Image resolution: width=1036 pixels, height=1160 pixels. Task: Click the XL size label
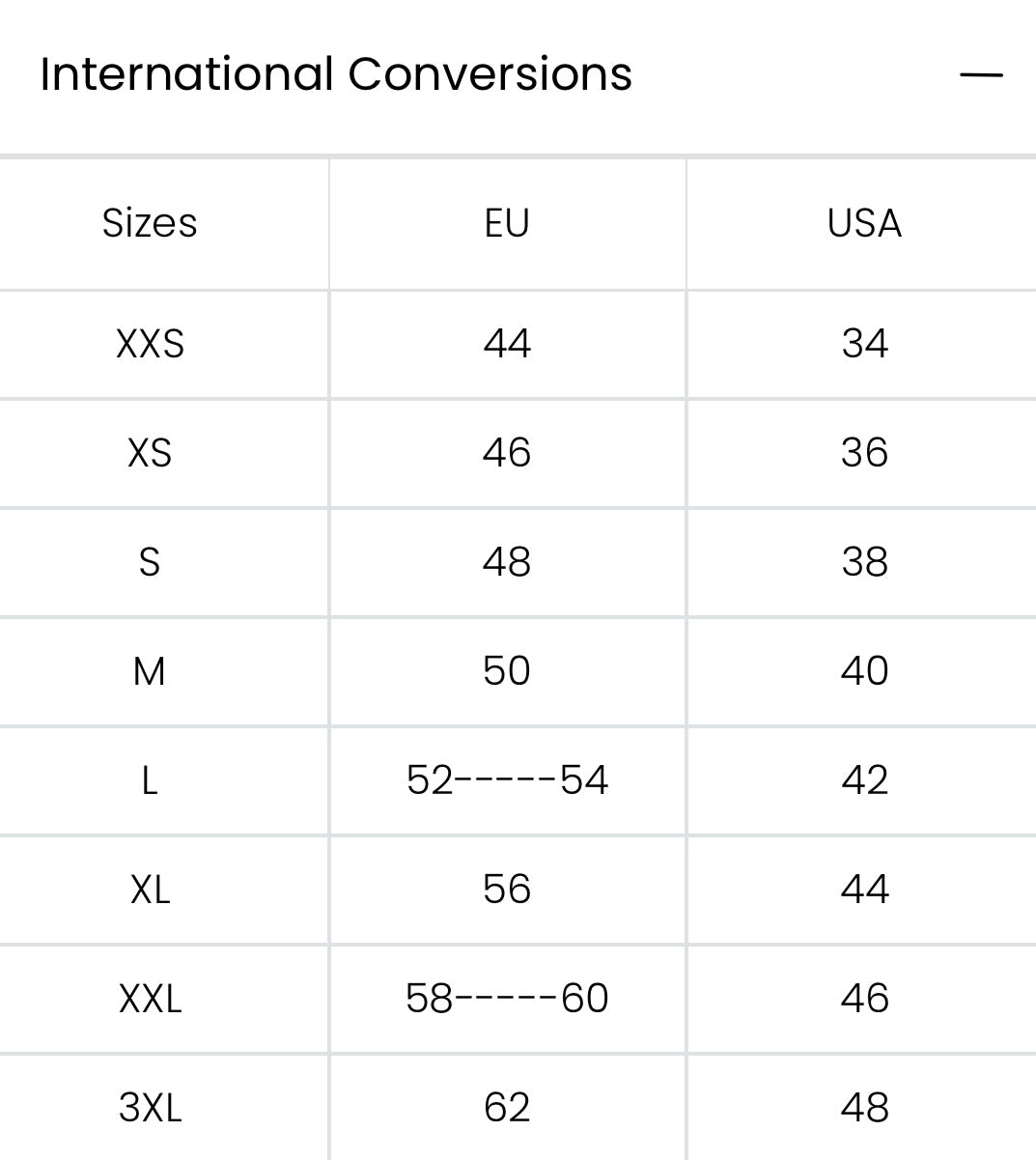click(150, 890)
